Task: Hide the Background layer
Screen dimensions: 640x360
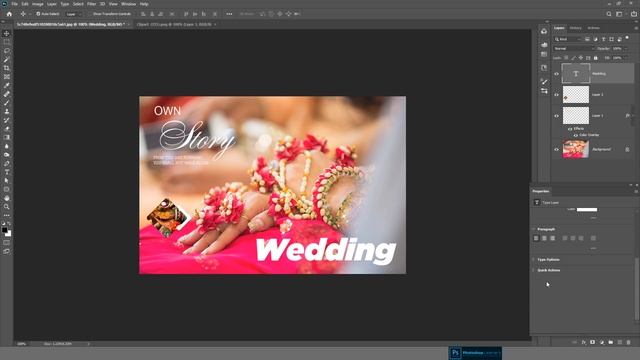Action: (x=556, y=149)
